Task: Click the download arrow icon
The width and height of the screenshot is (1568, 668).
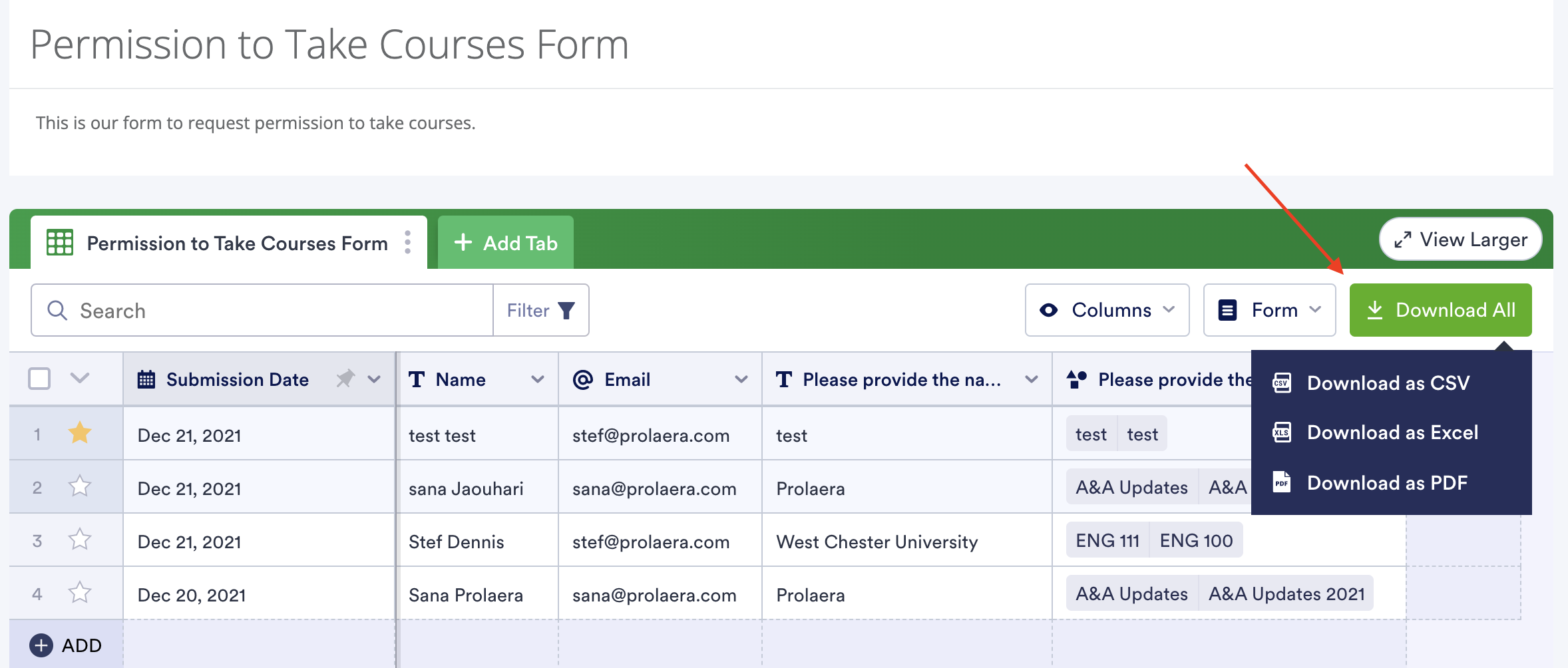Action: pos(1375,310)
